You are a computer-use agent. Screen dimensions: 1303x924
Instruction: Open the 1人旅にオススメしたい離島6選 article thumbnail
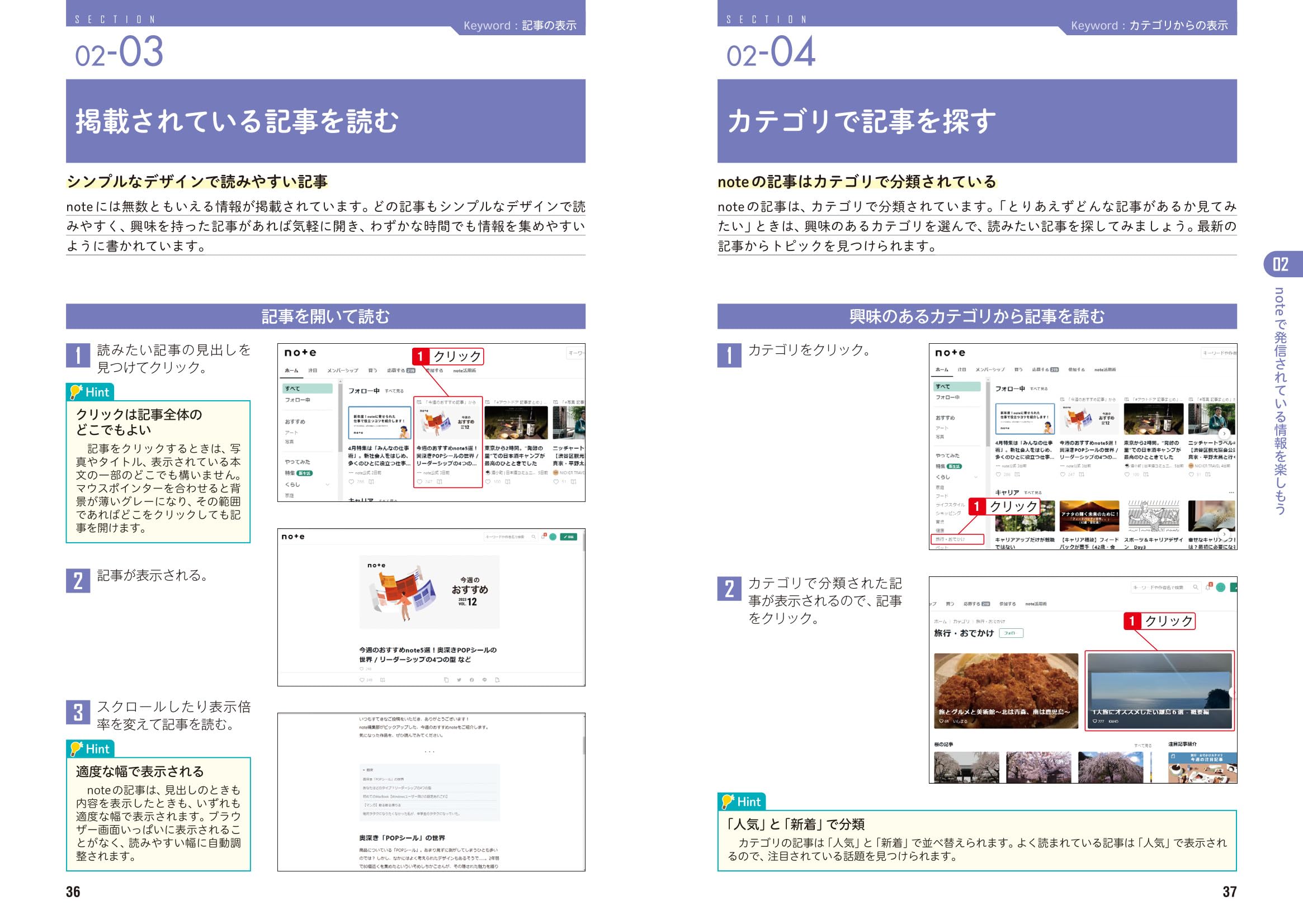tap(1159, 690)
